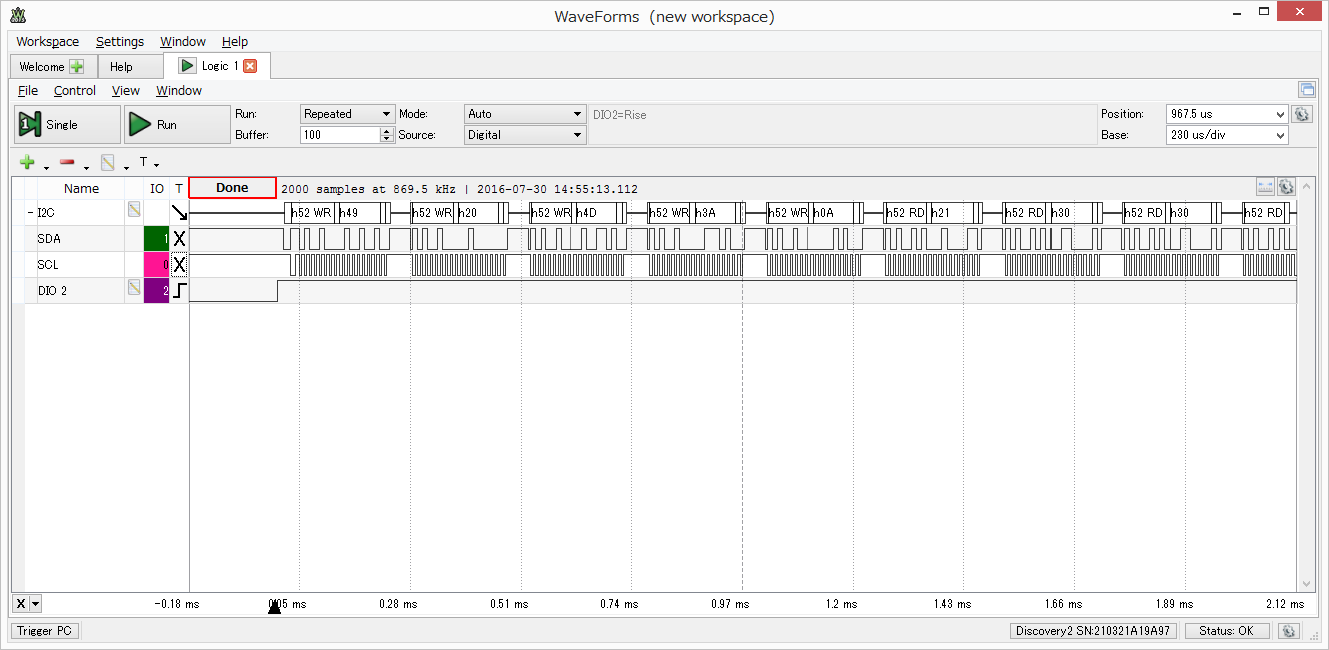Open the File menu of Logic
1329x650 pixels.
28,91
